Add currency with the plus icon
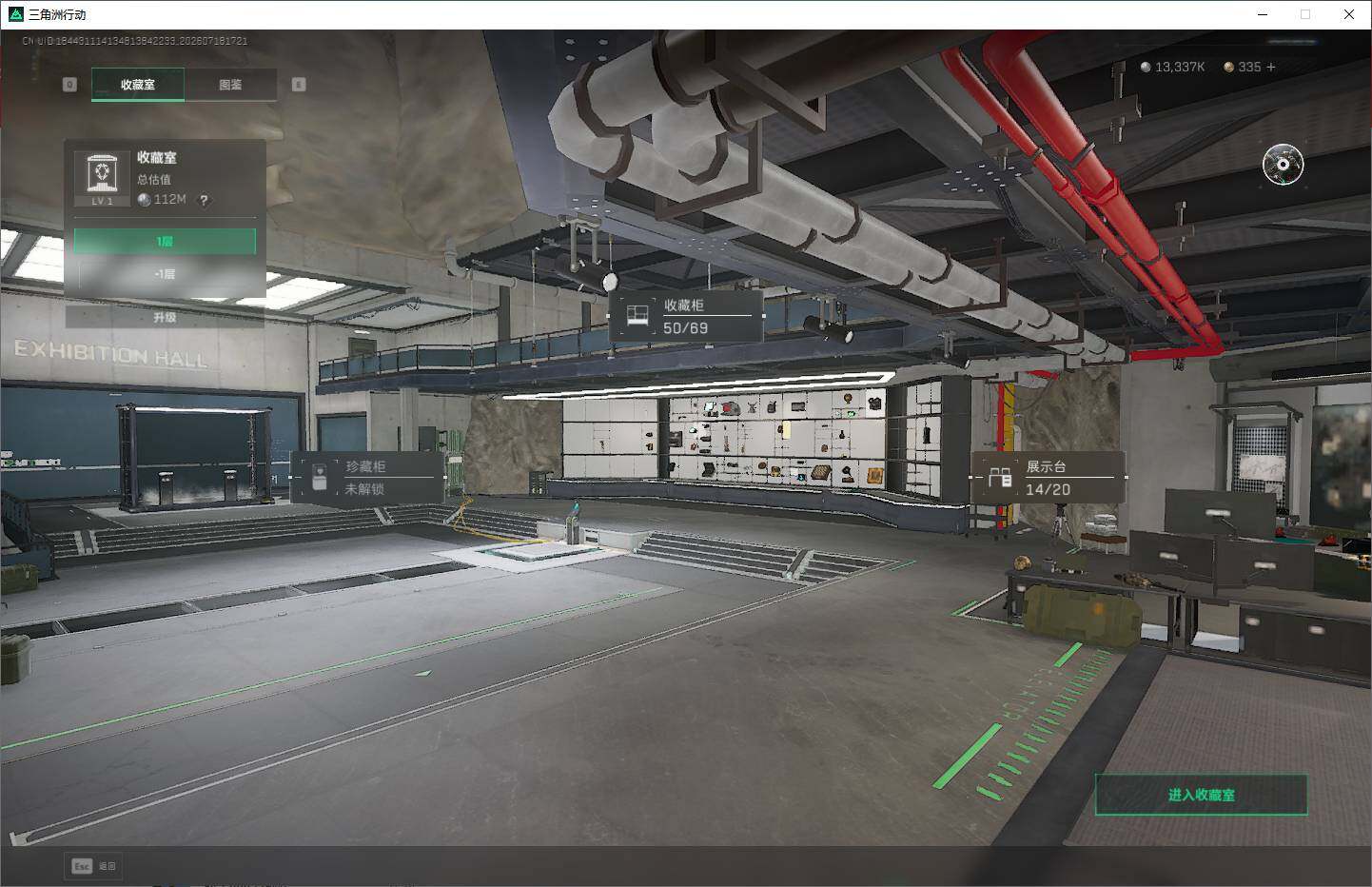 pyautogui.click(x=1270, y=67)
